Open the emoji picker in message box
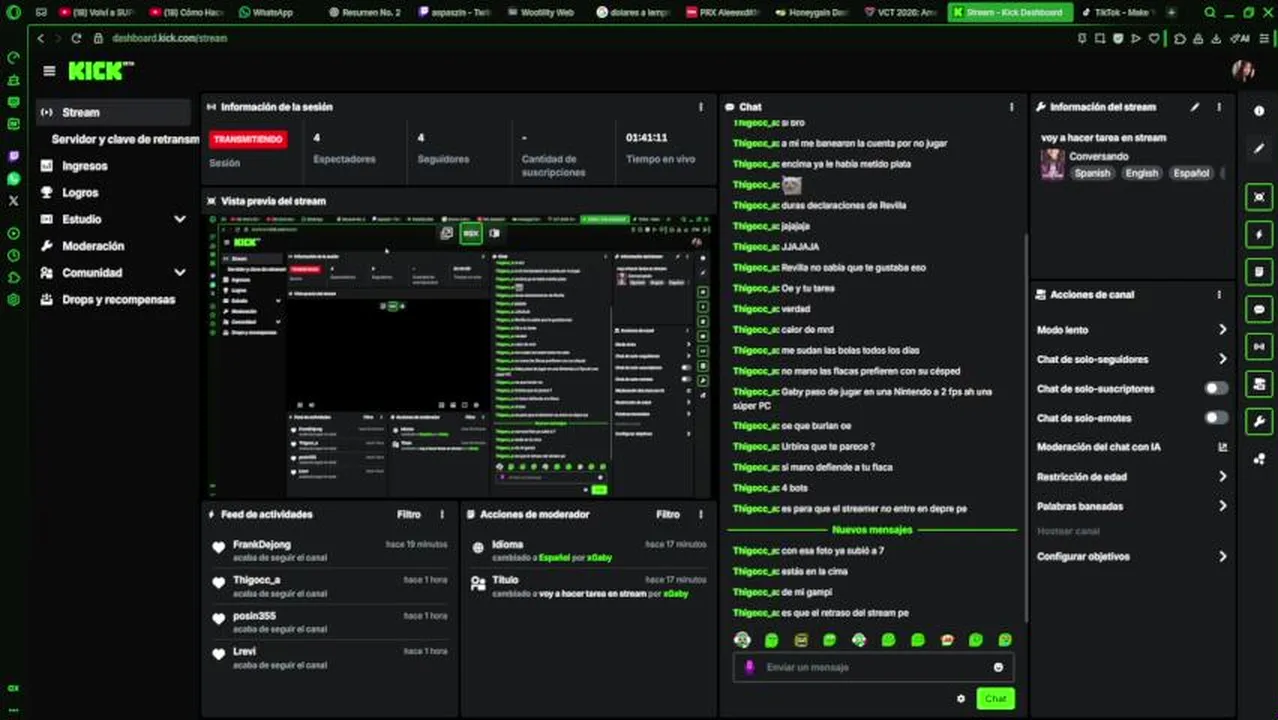Screen dimensions: 1278x720 coord(998,667)
